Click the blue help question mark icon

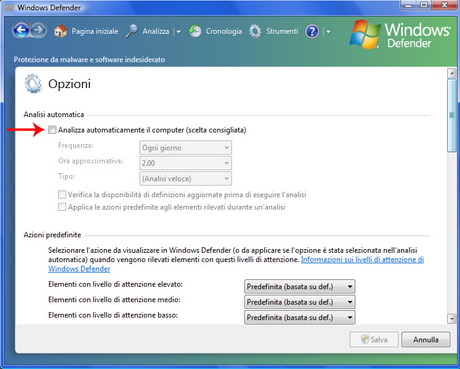click(x=312, y=32)
